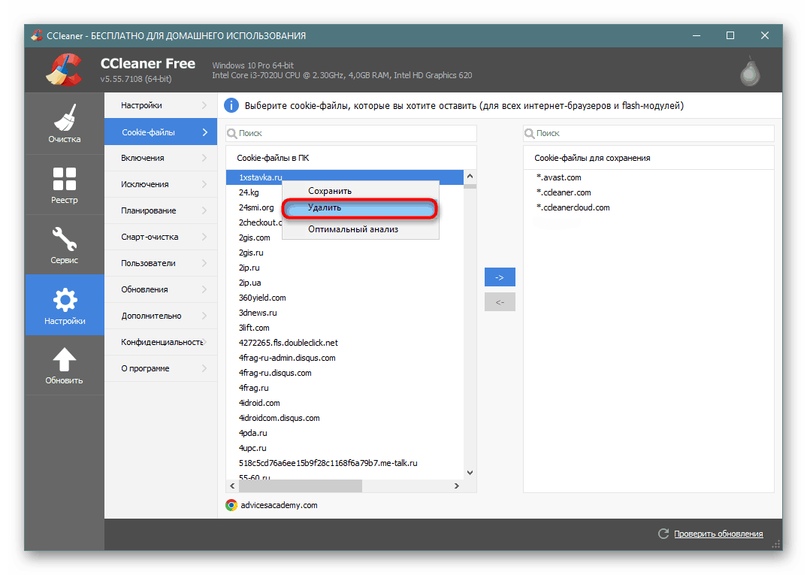Viewport: 807px width, 575px height.
Task: Click the CCleaner icon in the title bar
Action: coord(37,36)
